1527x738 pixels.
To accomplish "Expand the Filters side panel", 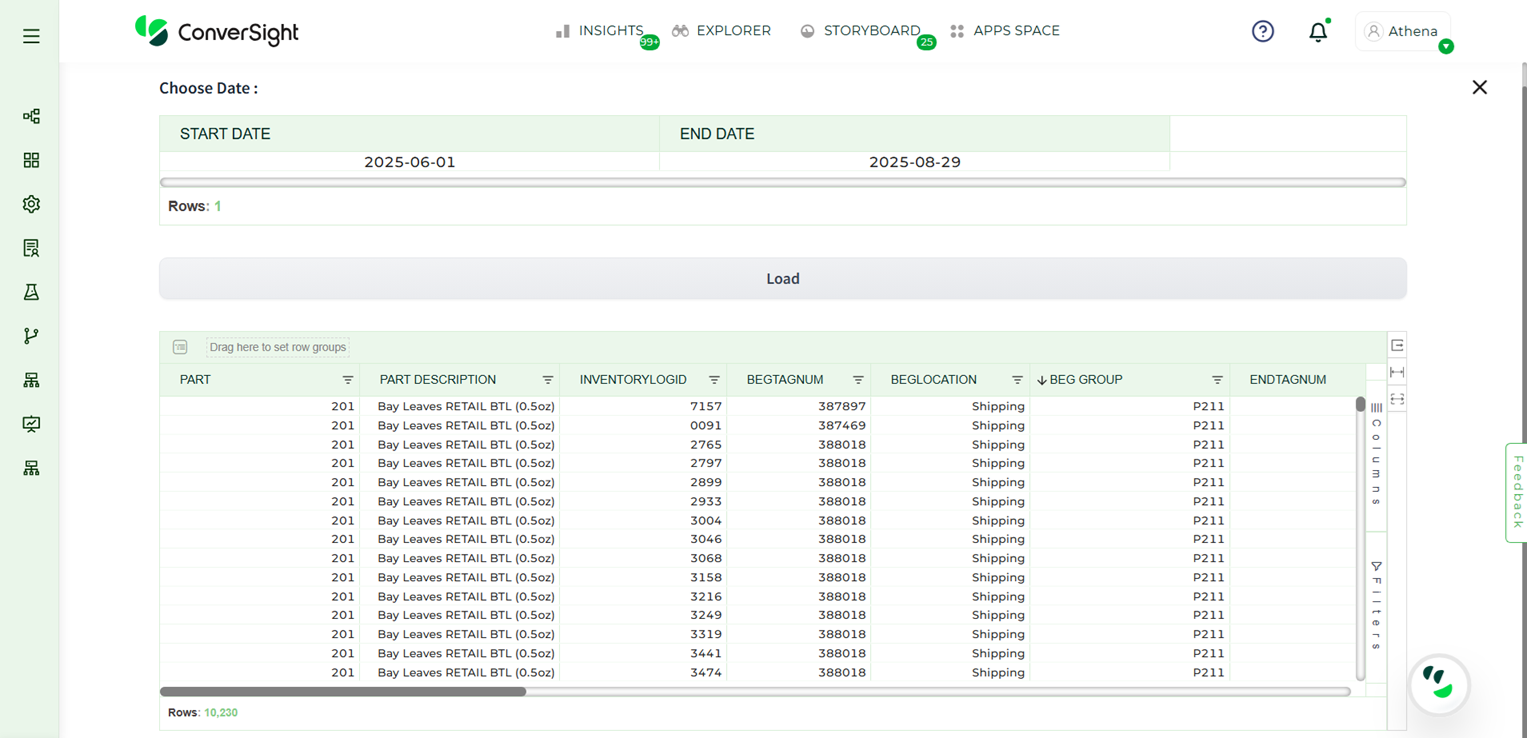I will [x=1376, y=607].
